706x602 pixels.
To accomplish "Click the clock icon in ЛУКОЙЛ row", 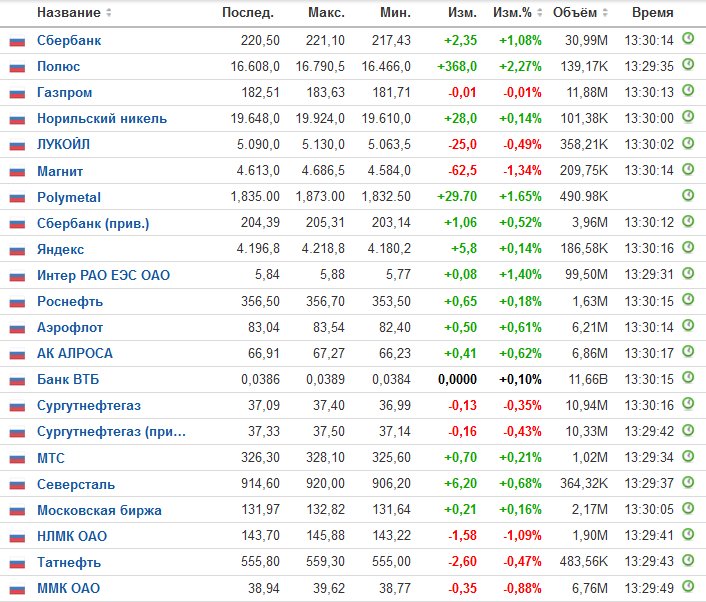I will (x=688, y=143).
